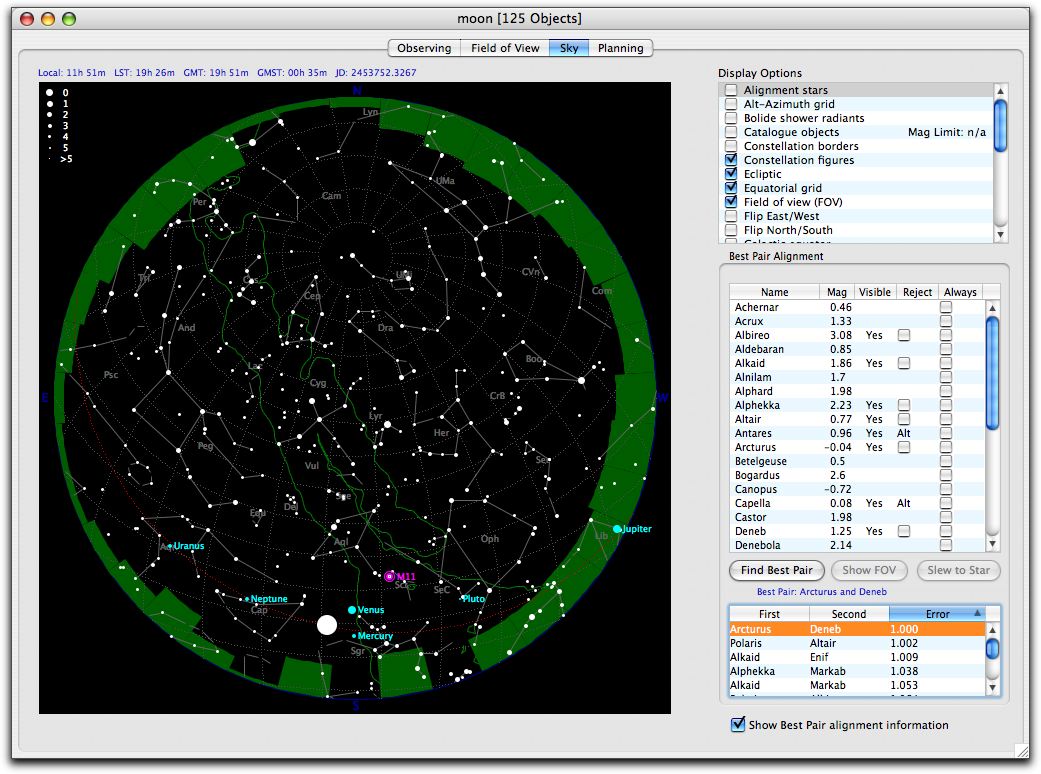The width and height of the screenshot is (1041, 774).
Task: Open the Planning tab
Action: point(620,48)
